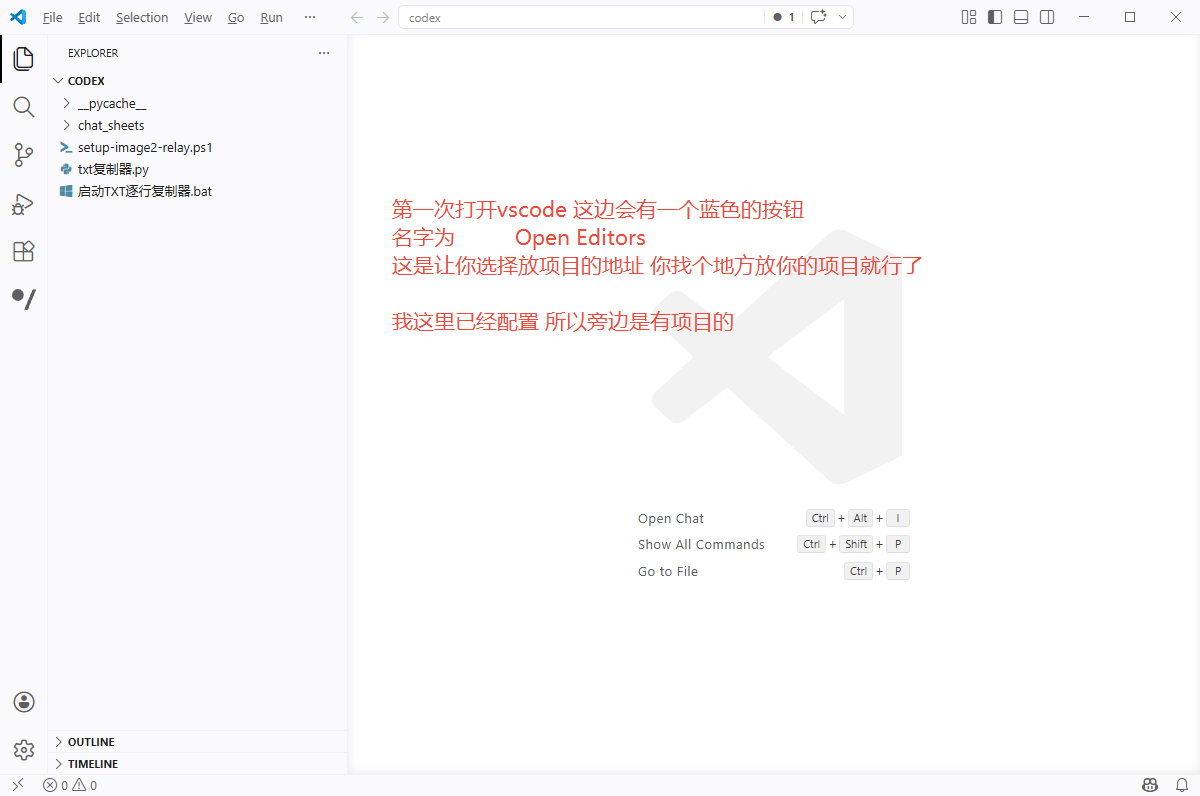Open the txt复制器.py file
The width and height of the screenshot is (1200, 796).
click(198, 169)
